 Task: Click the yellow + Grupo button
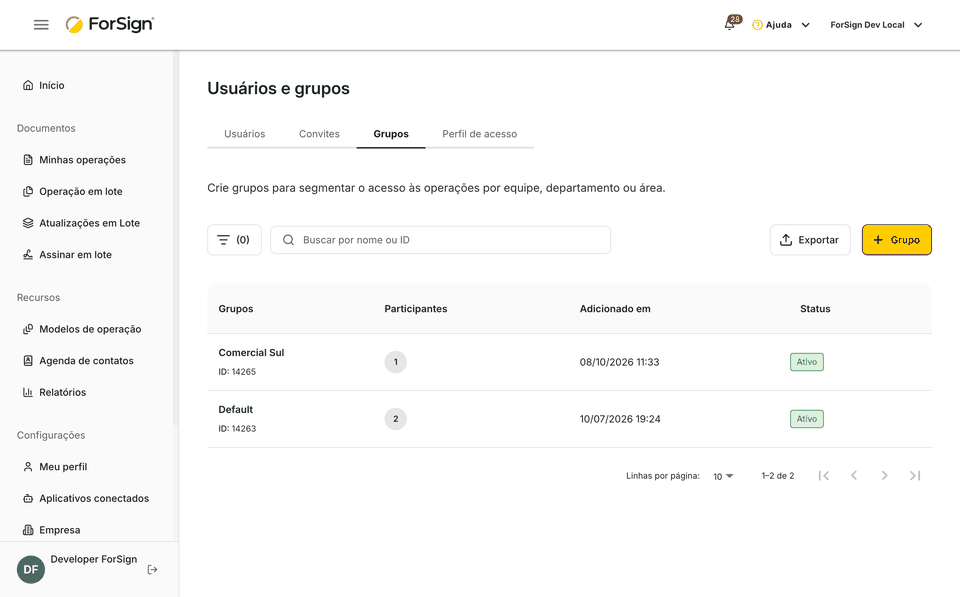896,239
